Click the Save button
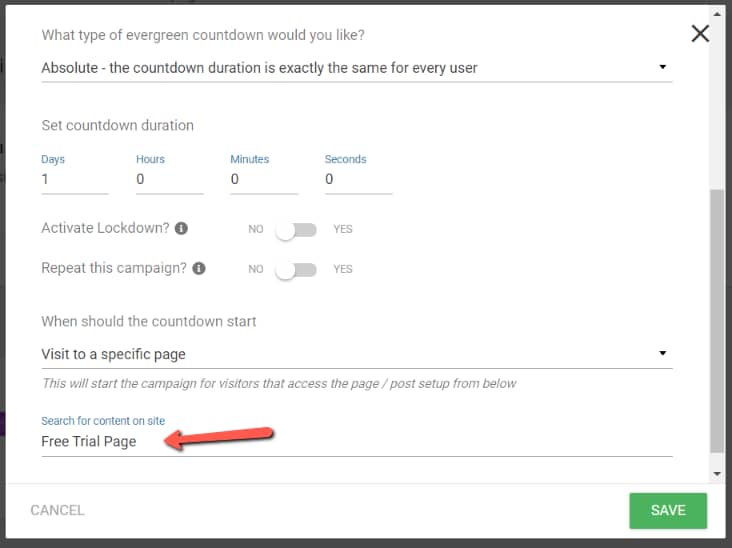This screenshot has width=732, height=548. [668, 510]
